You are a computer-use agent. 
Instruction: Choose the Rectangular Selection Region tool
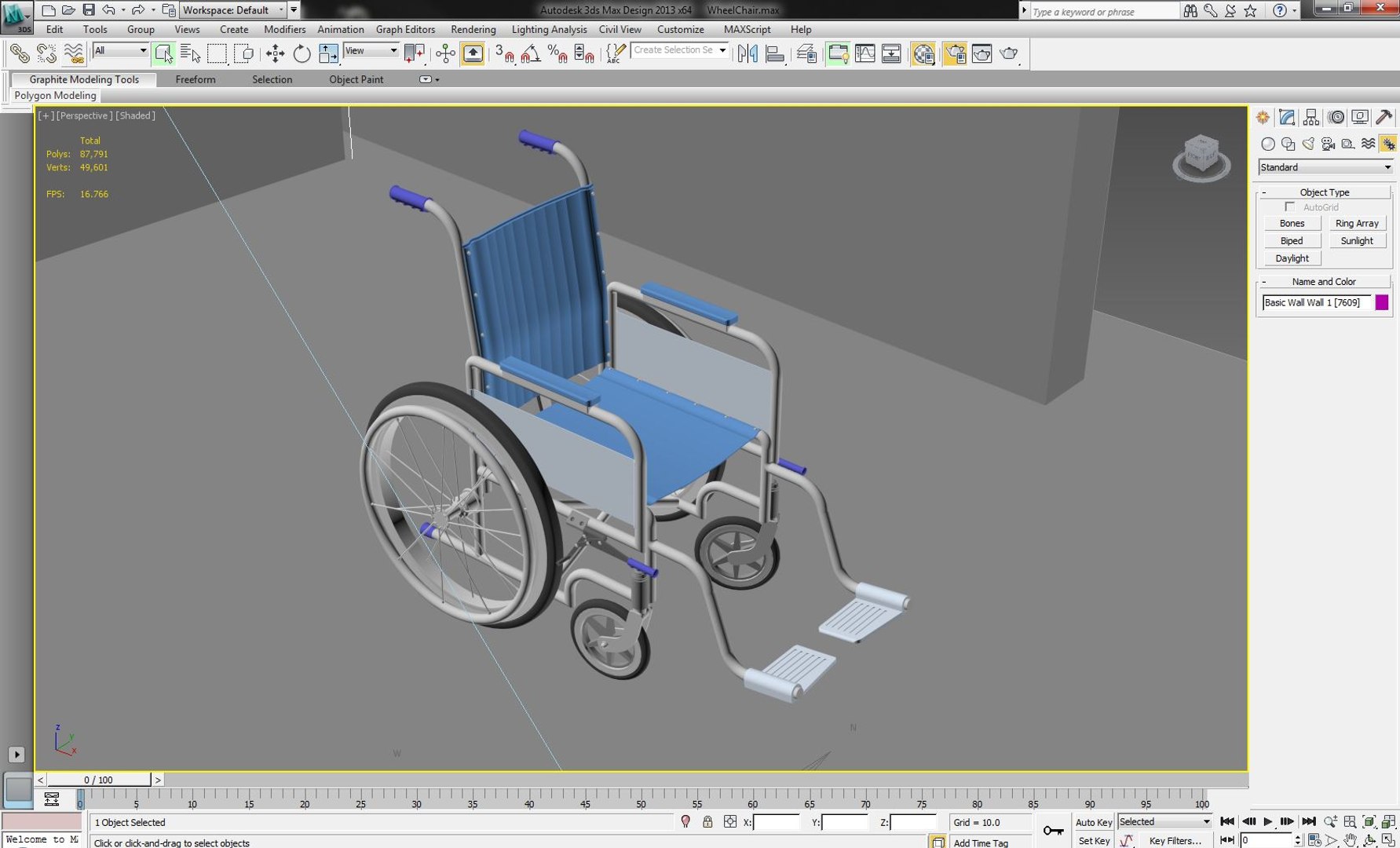(x=217, y=53)
